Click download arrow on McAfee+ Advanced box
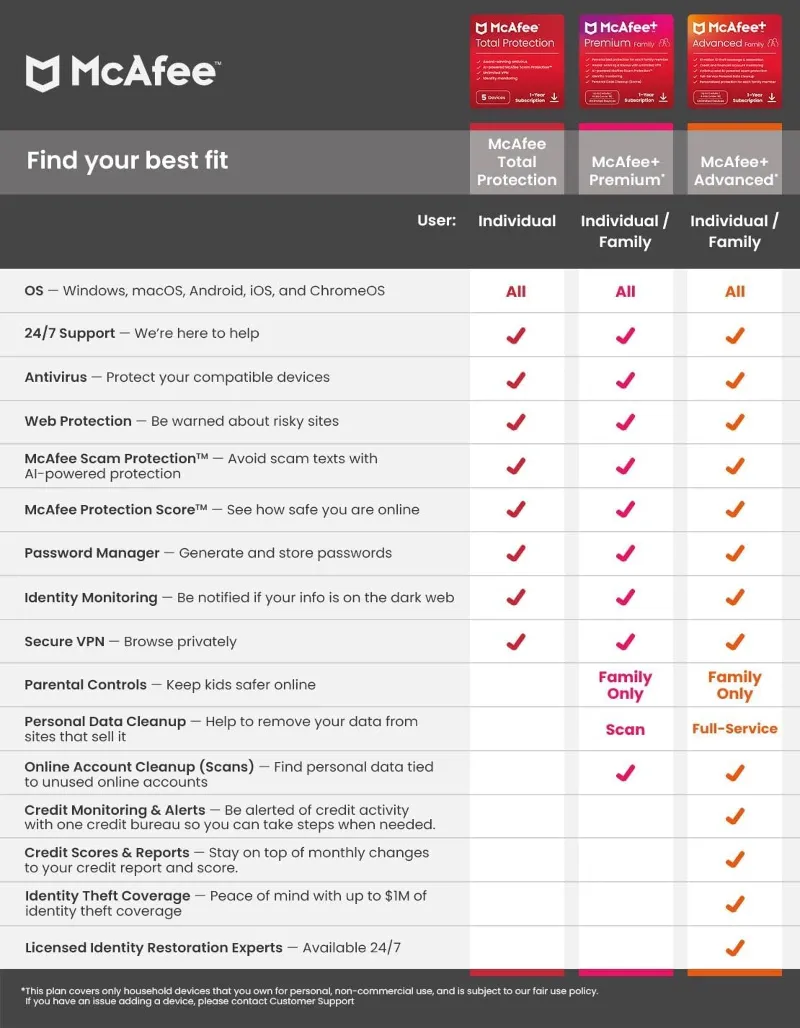The height and width of the screenshot is (1028, 800). click(772, 97)
